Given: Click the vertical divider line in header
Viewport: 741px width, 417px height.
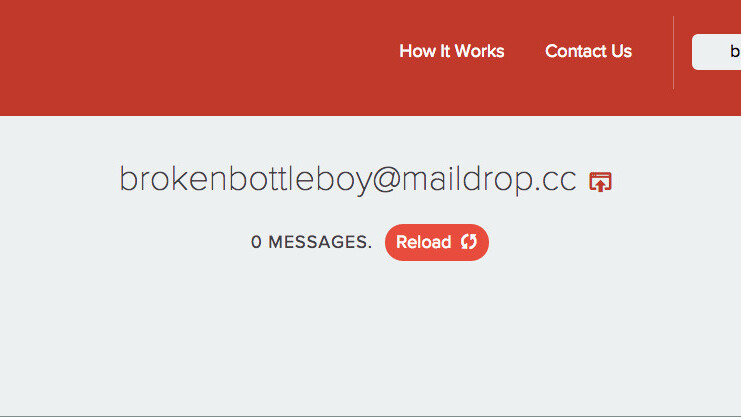Looking at the screenshot, I should click(673, 52).
